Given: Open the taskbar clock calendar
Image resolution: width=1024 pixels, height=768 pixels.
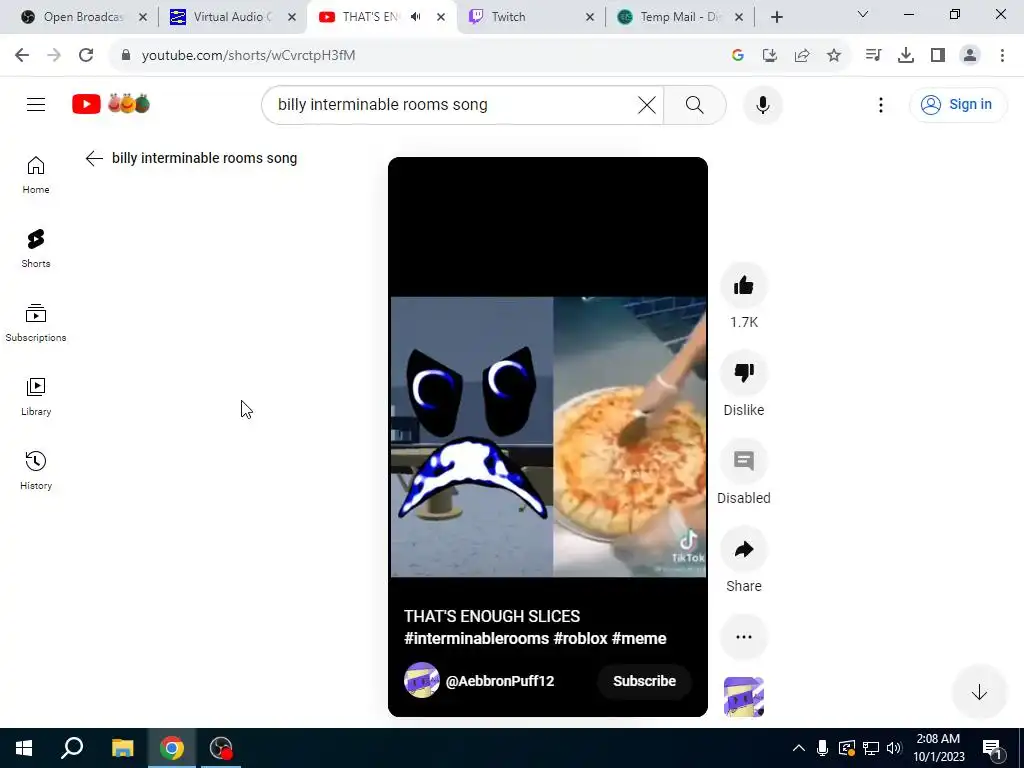Looking at the screenshot, I should 938,748.
